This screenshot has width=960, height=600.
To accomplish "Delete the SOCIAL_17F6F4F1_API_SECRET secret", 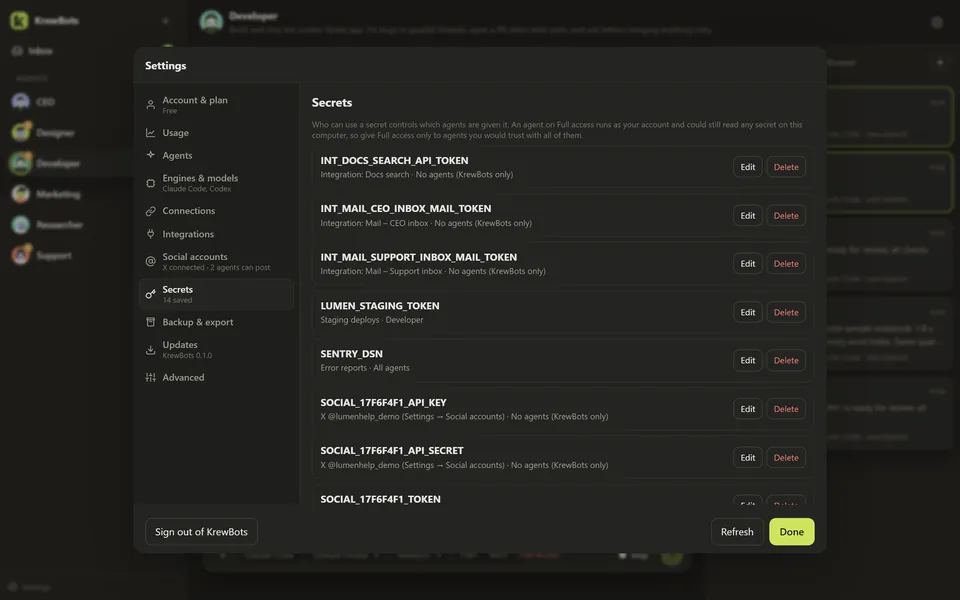I will [786, 457].
